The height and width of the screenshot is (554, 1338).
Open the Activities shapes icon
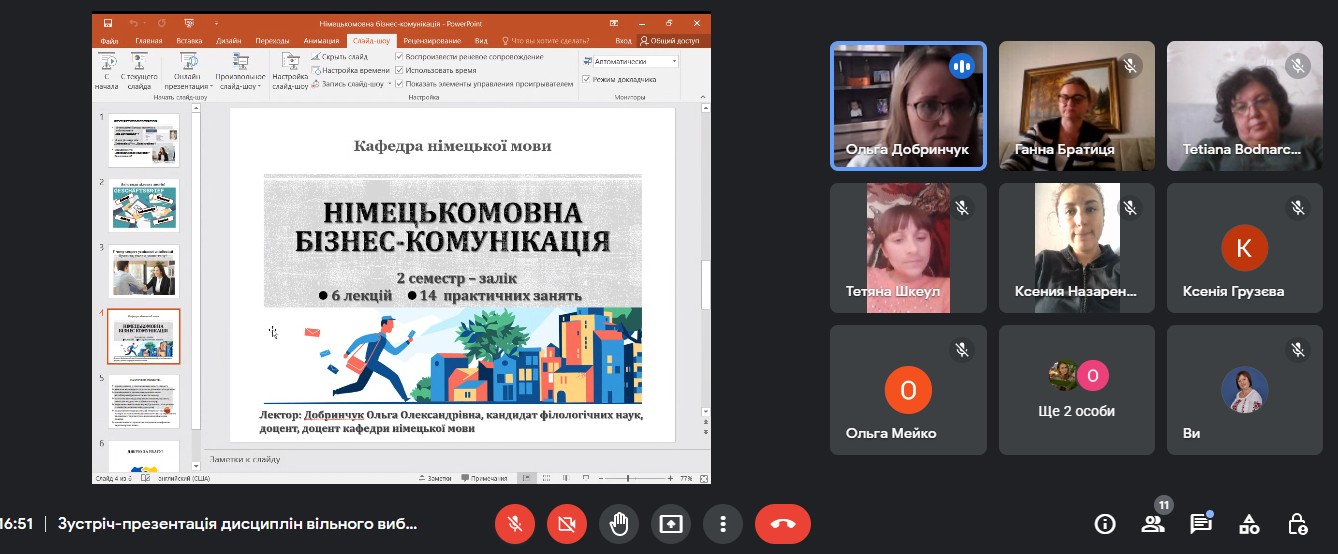pos(1248,523)
